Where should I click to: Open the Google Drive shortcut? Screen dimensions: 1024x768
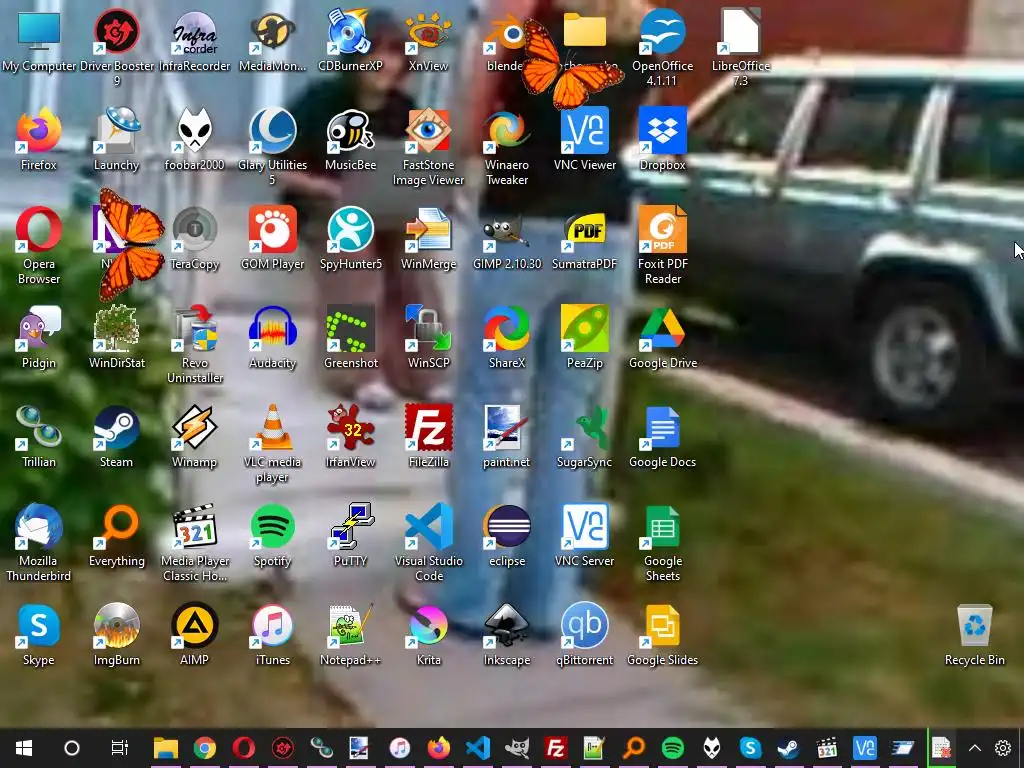coord(662,338)
